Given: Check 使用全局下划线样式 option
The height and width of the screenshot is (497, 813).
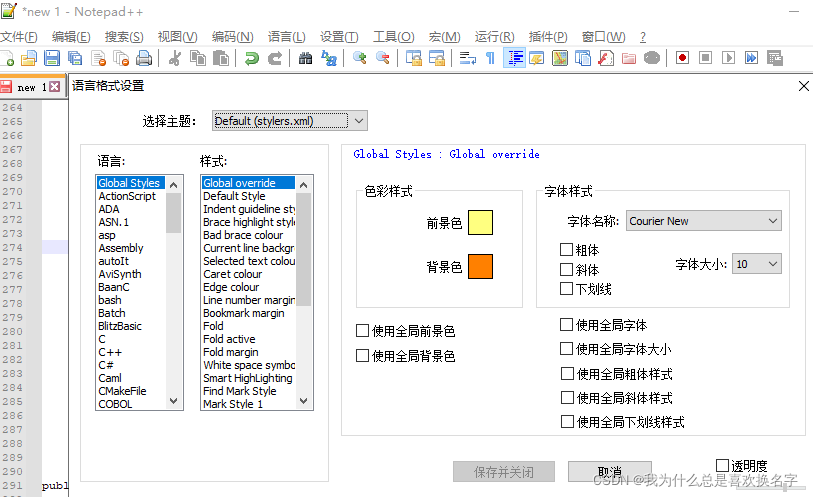Looking at the screenshot, I should coord(567,421).
